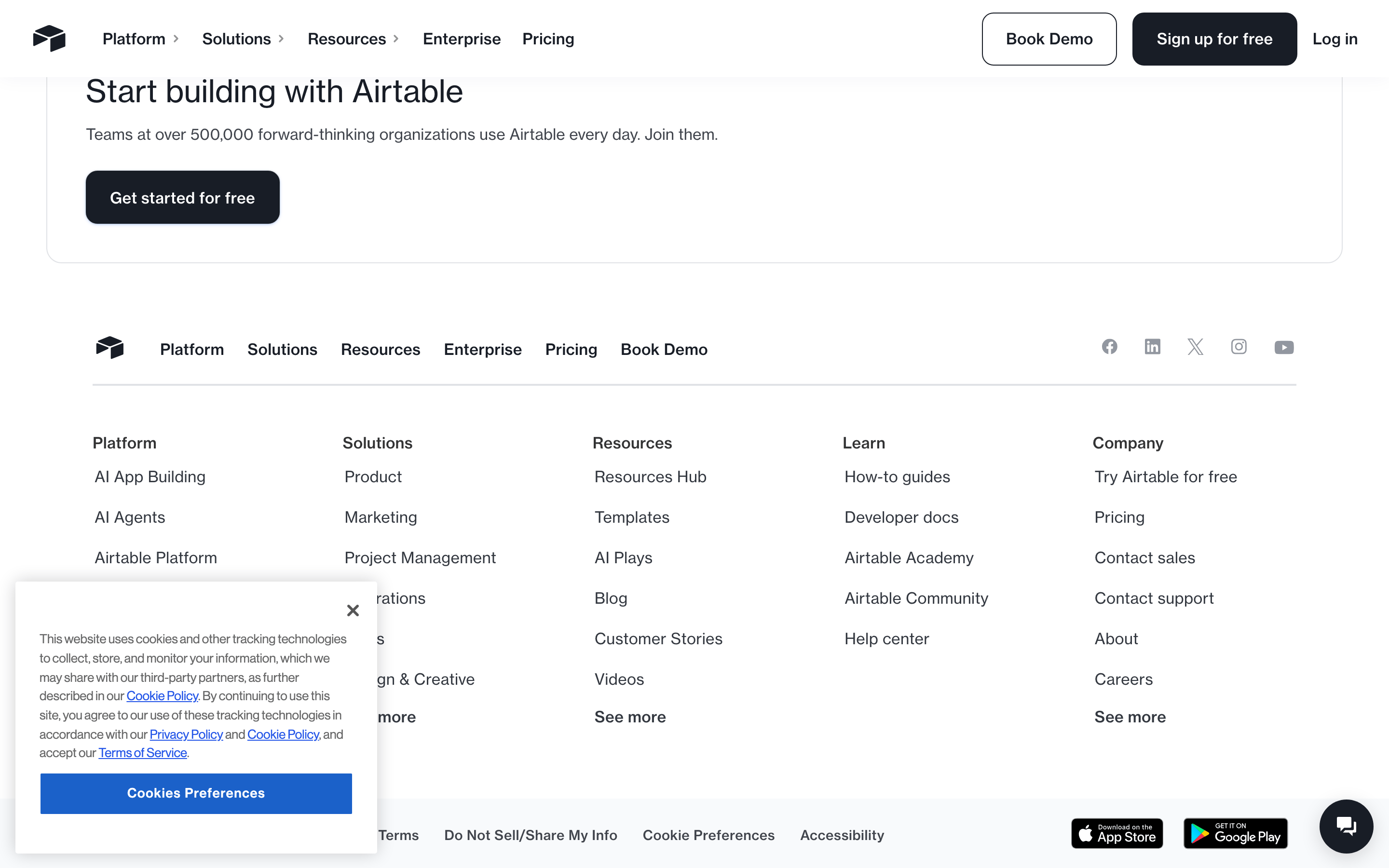1389x868 pixels.
Task: Click See more under Company column
Action: coord(1130,717)
